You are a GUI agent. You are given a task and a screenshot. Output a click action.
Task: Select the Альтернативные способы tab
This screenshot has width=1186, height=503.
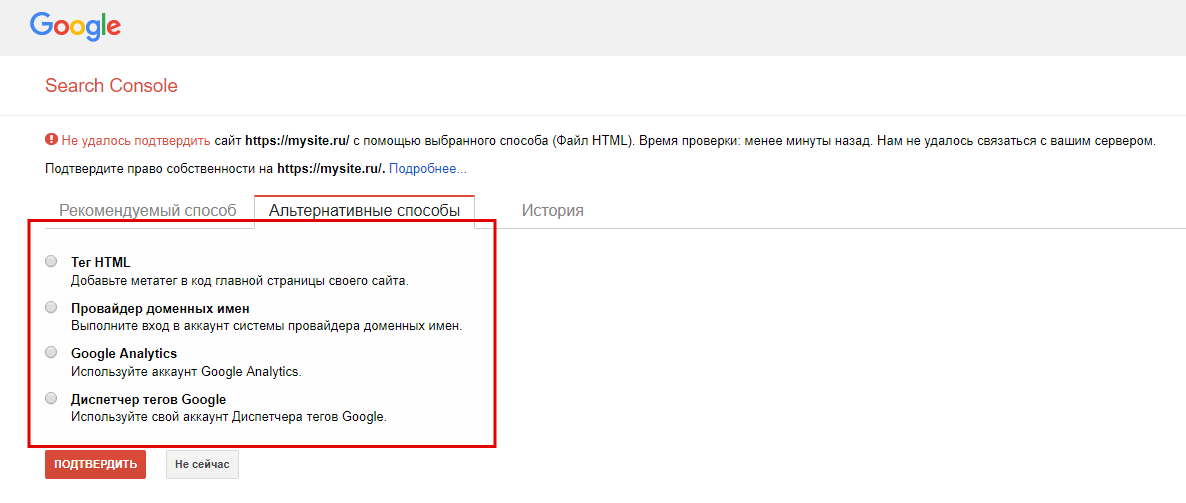coord(364,211)
